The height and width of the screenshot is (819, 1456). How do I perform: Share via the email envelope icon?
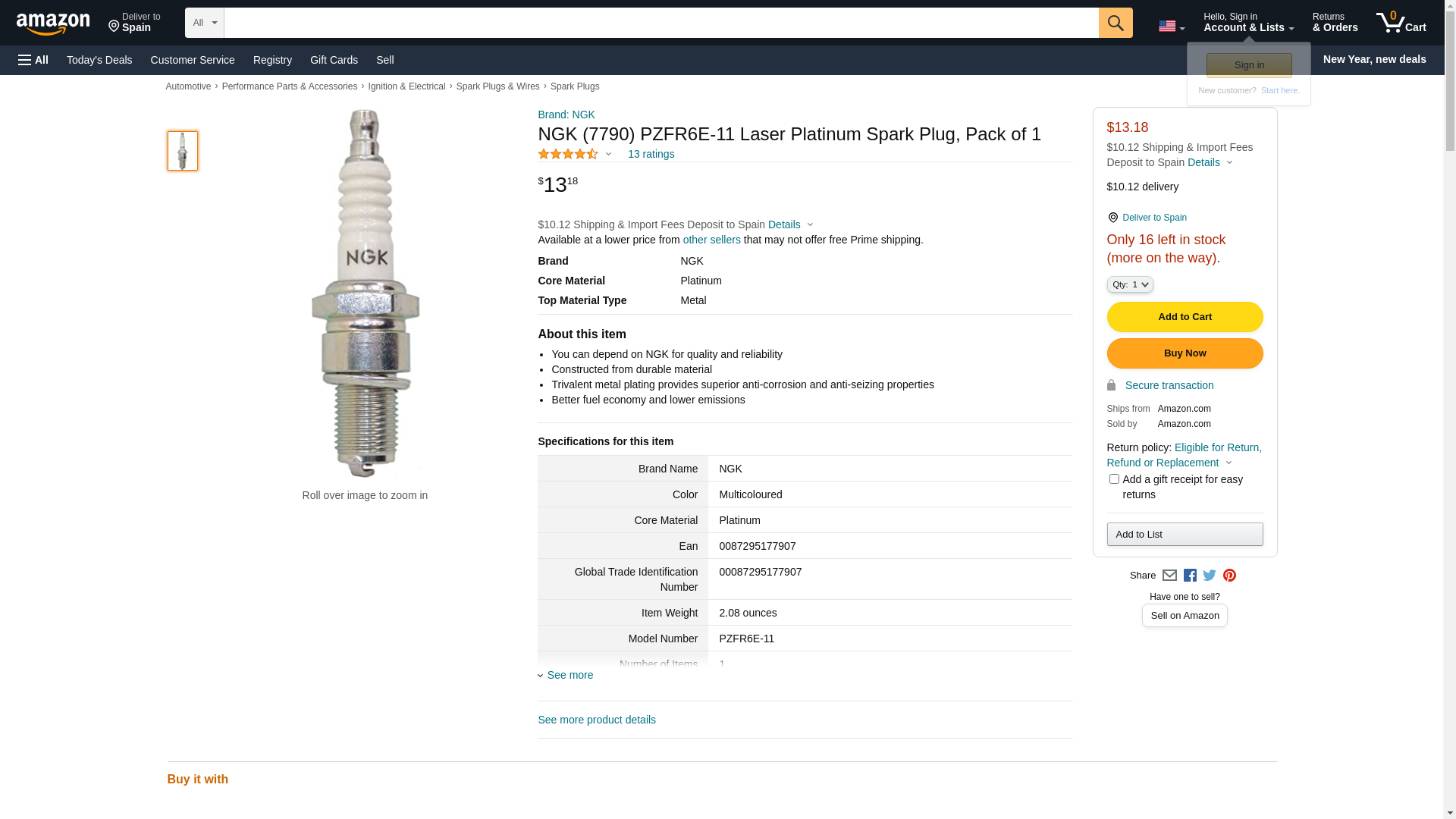pyautogui.click(x=1169, y=576)
